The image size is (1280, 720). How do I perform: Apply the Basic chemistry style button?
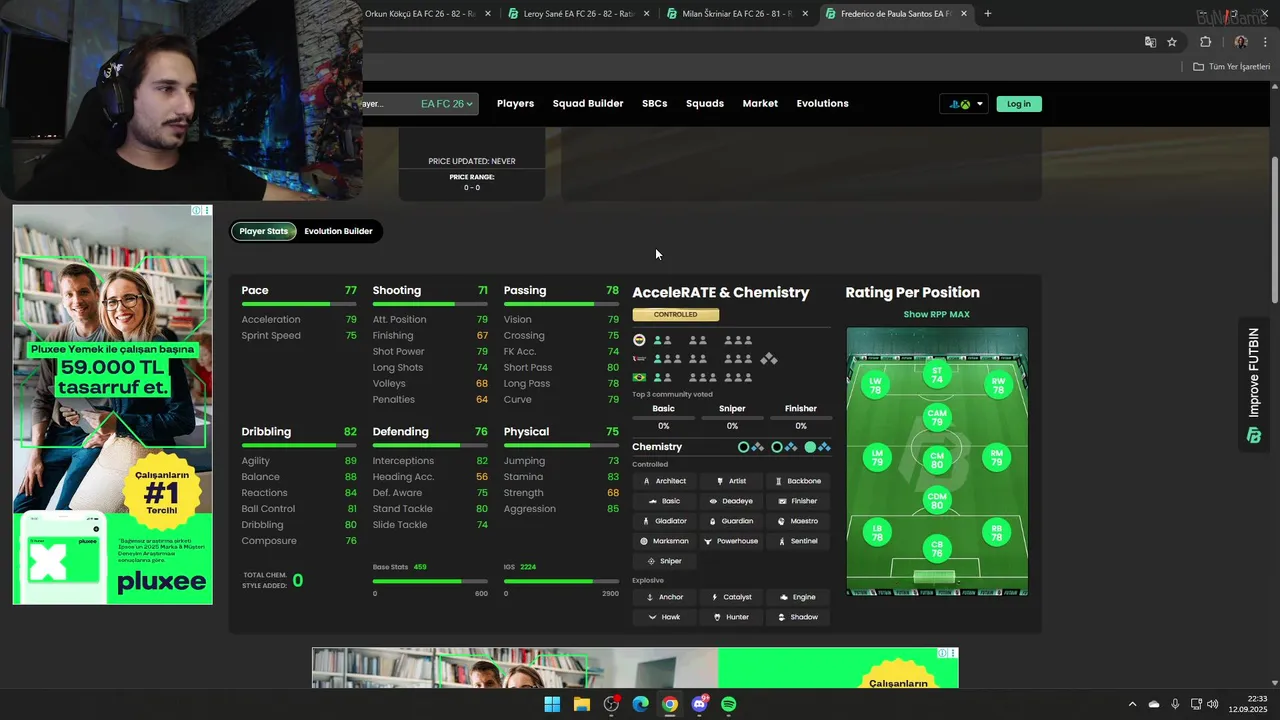[664, 501]
